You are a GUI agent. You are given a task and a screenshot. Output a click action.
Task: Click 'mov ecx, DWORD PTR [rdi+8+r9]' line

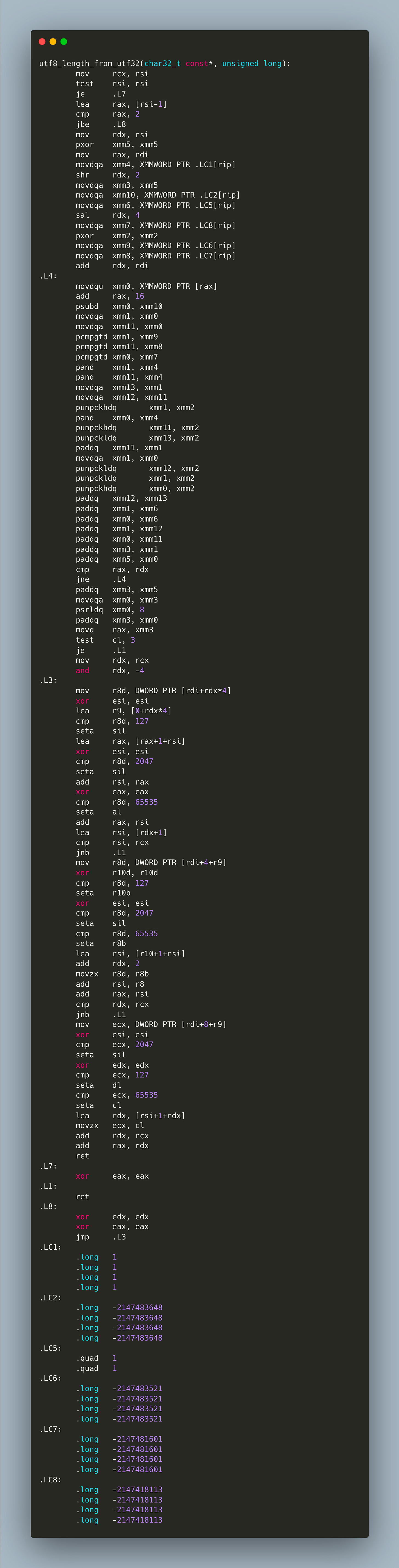coord(151,1024)
